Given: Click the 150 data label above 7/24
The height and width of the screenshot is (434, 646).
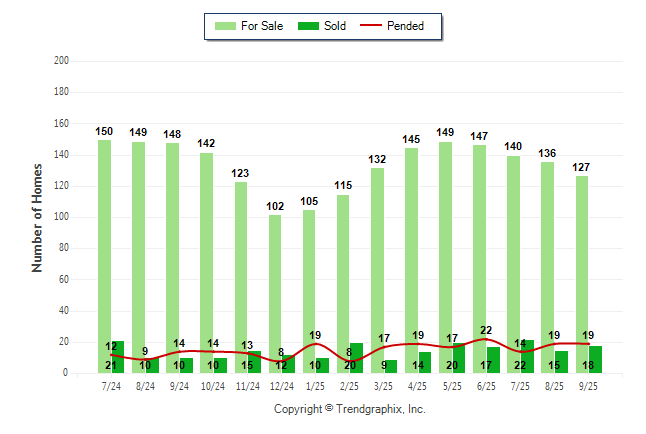Looking at the screenshot, I should pyautogui.click(x=104, y=131).
